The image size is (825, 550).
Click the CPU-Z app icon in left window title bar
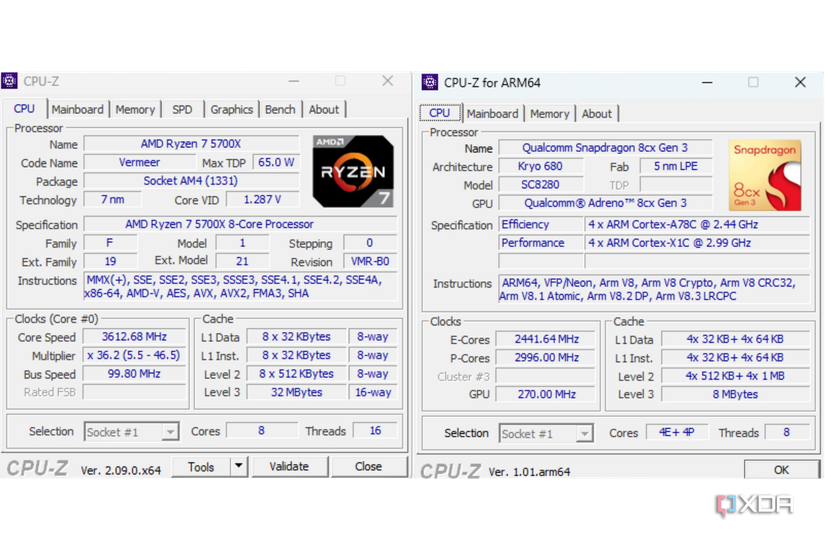coord(9,81)
